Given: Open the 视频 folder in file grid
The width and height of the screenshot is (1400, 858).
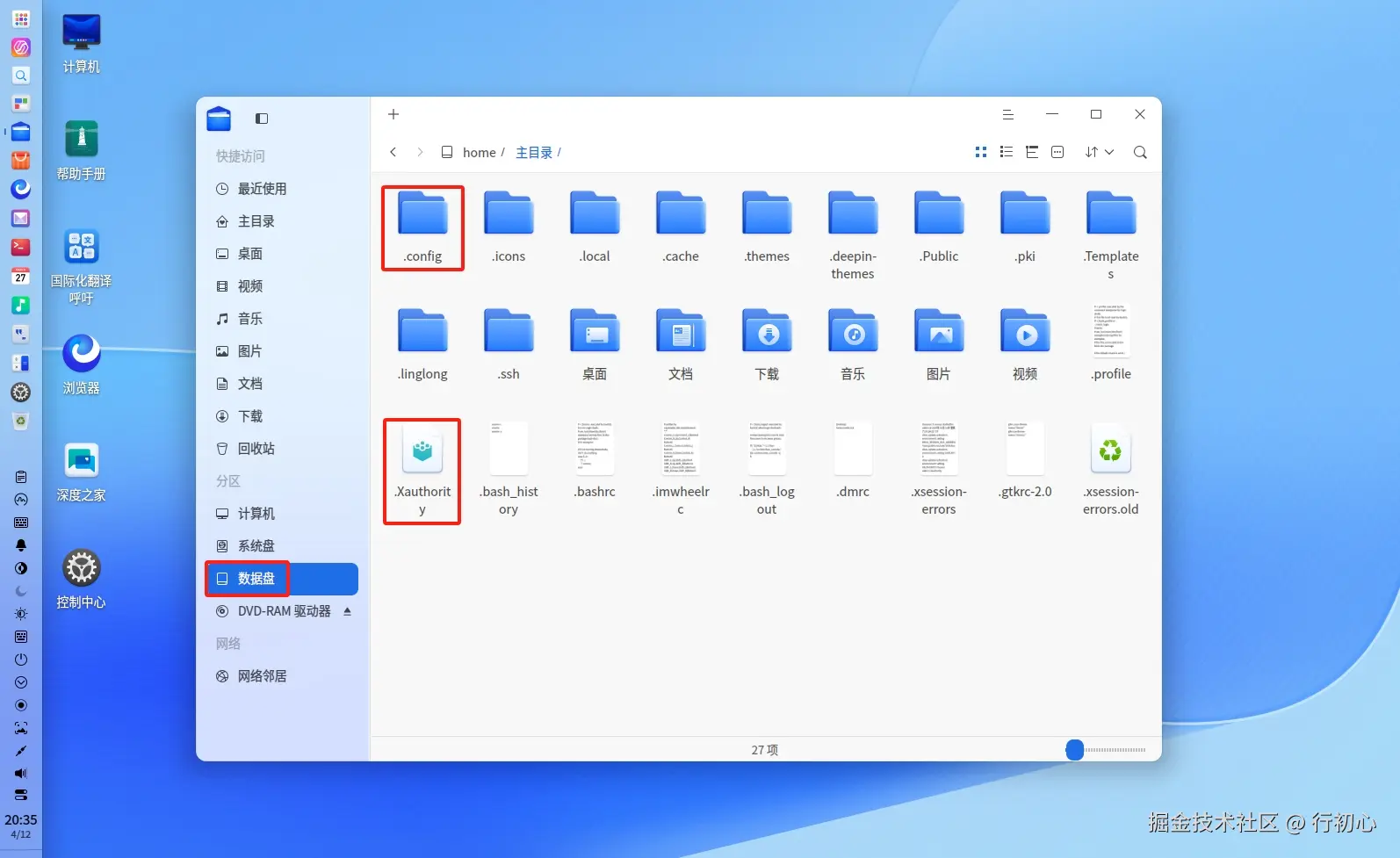Looking at the screenshot, I should click(1025, 344).
